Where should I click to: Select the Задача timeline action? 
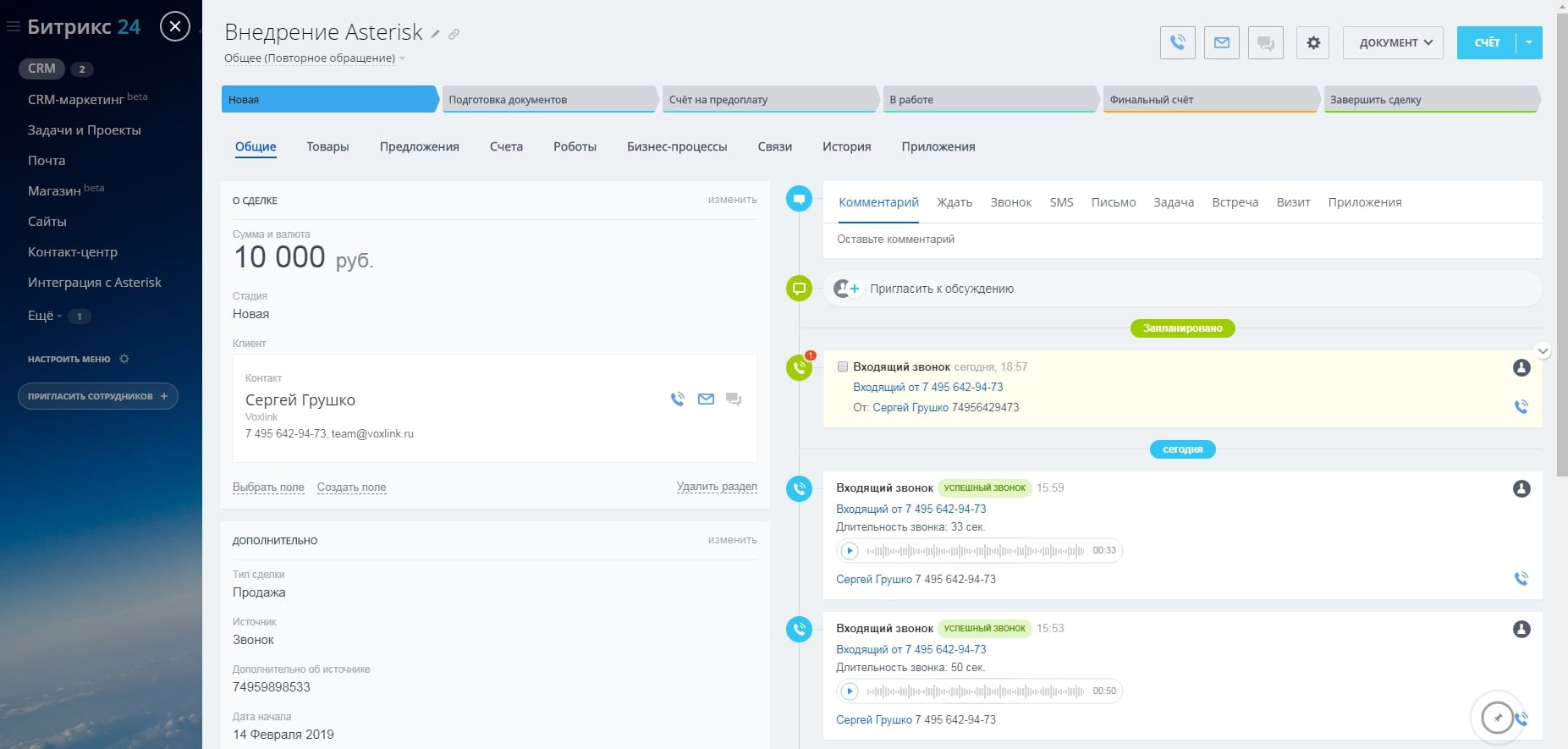click(1174, 202)
